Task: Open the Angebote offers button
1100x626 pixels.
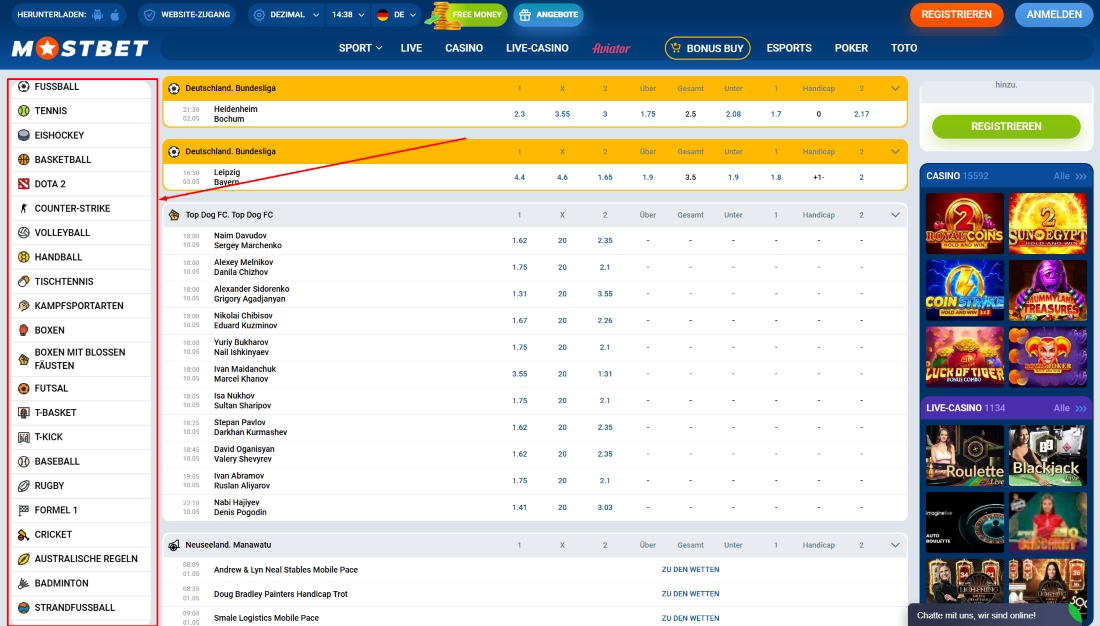Action: click(x=549, y=15)
